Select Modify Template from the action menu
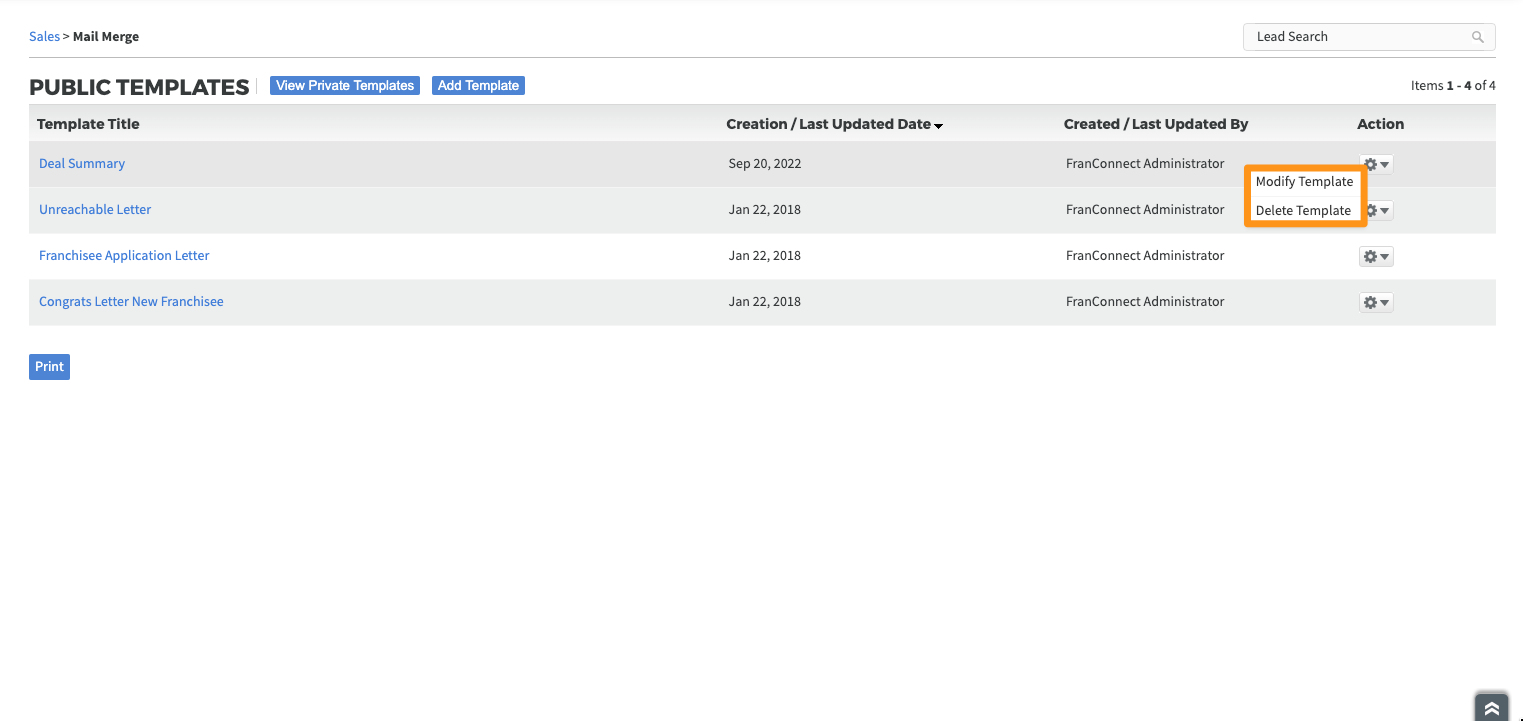 click(x=1304, y=182)
